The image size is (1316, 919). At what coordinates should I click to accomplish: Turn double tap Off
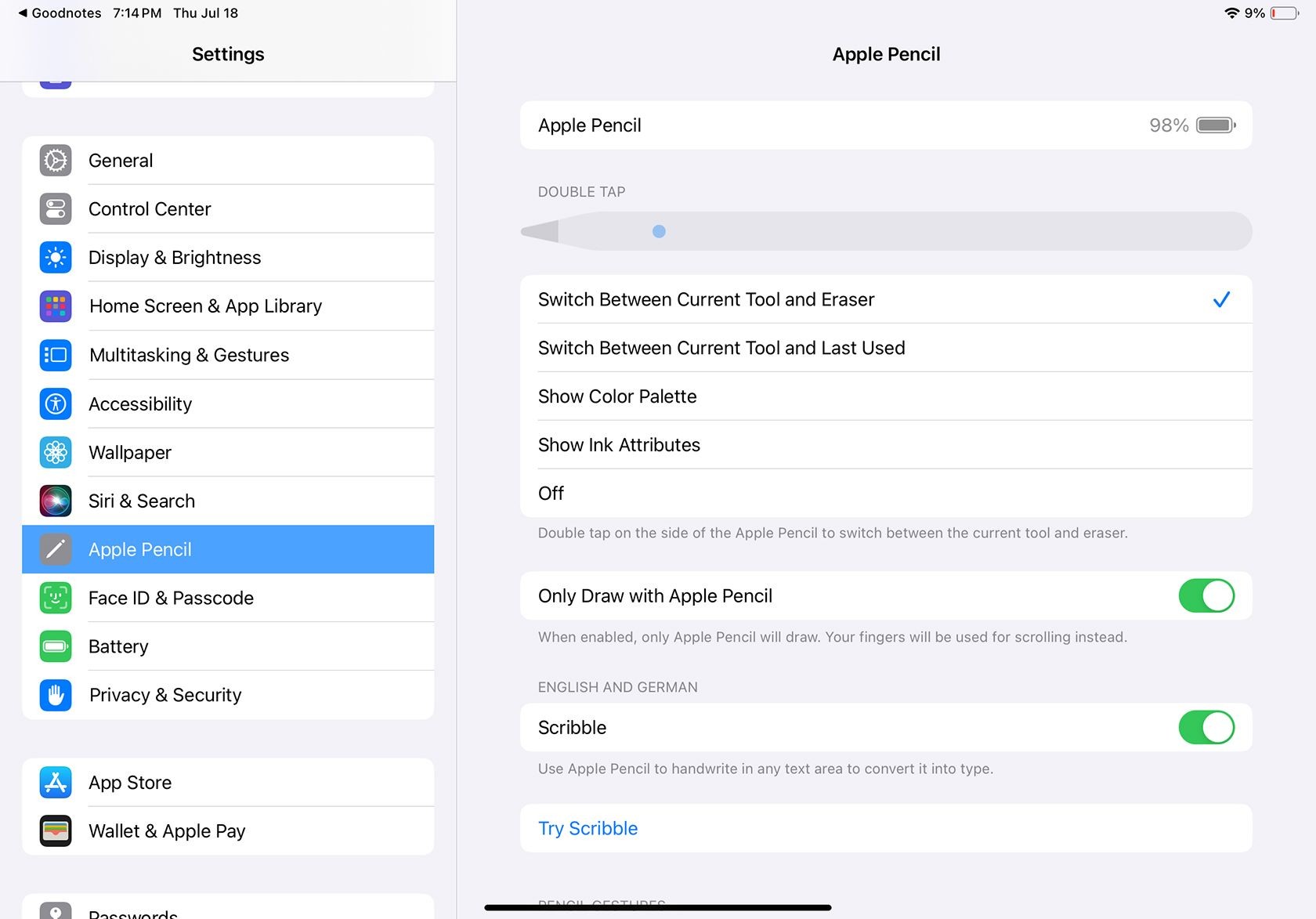[886, 494]
